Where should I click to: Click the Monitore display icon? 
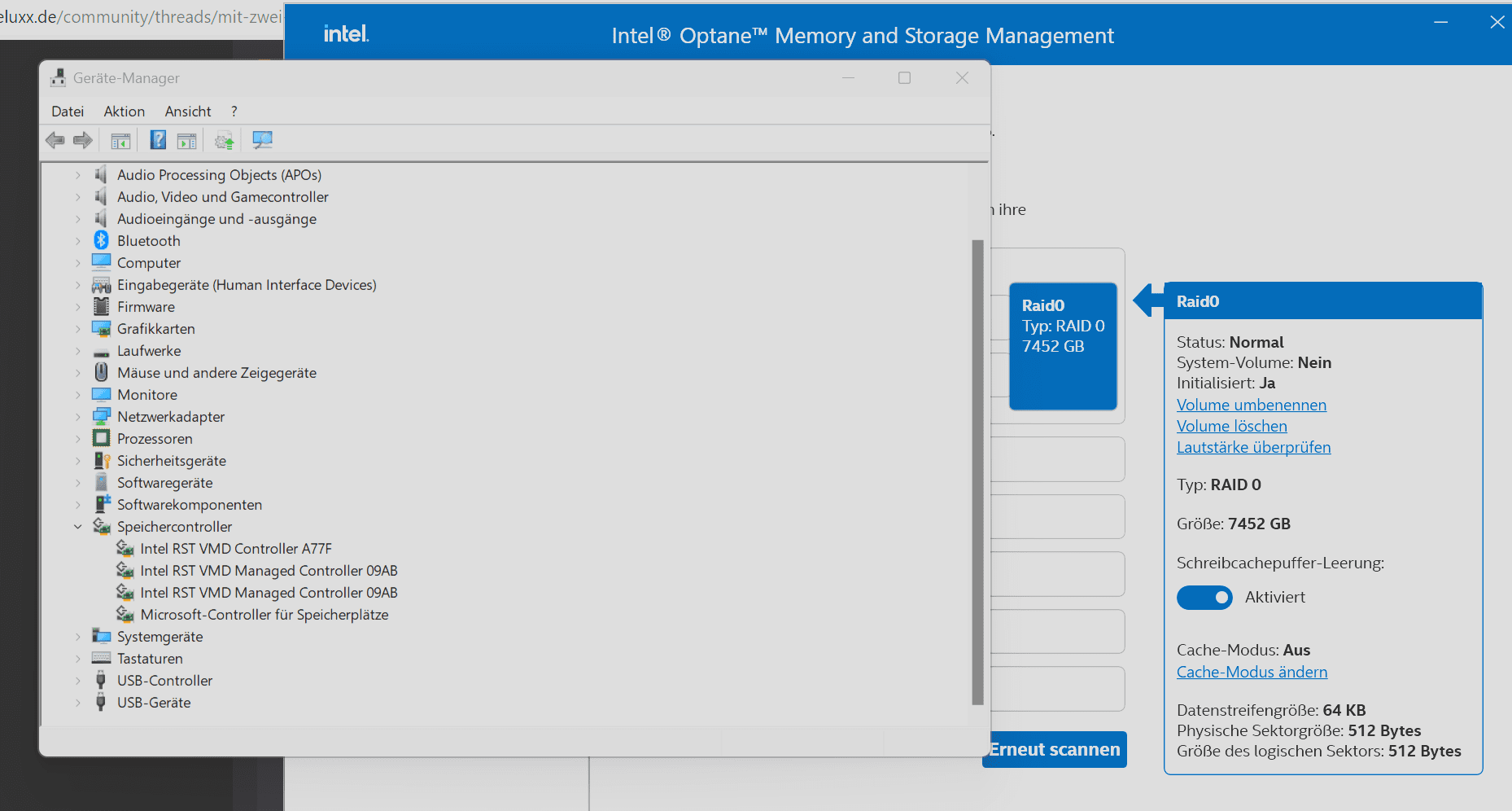101,394
